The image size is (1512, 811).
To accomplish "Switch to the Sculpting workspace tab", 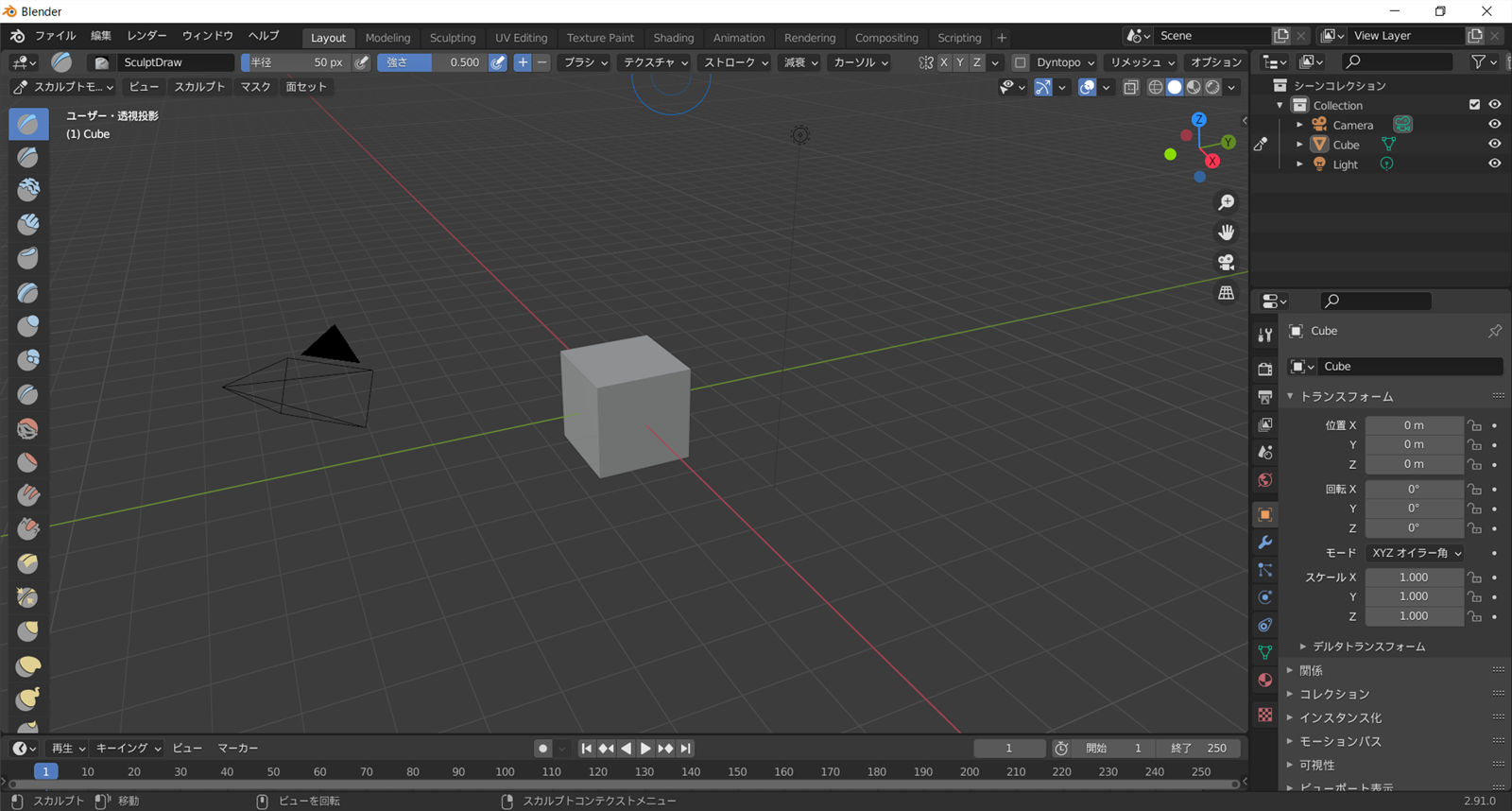I will (x=453, y=38).
